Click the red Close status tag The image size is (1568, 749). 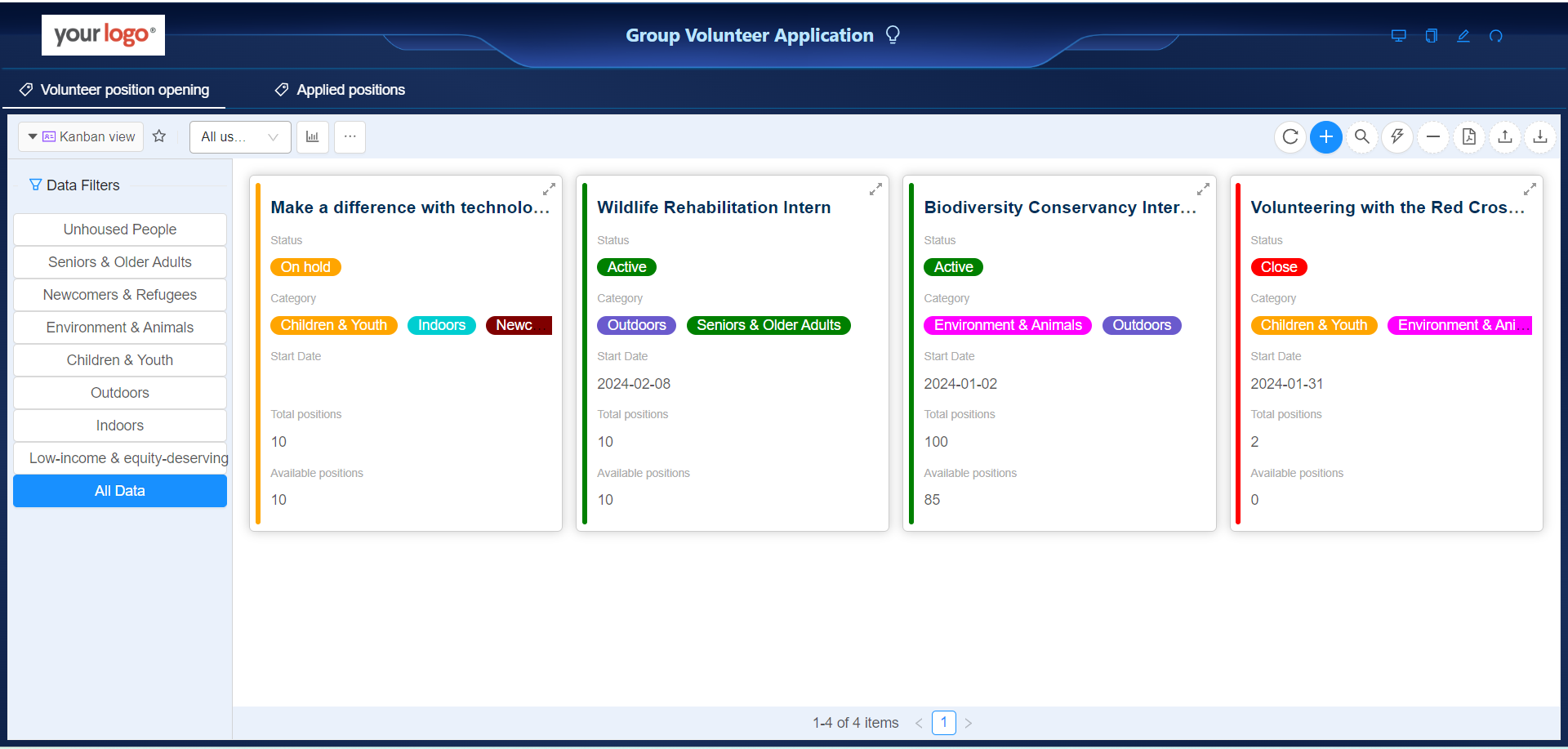point(1278,267)
